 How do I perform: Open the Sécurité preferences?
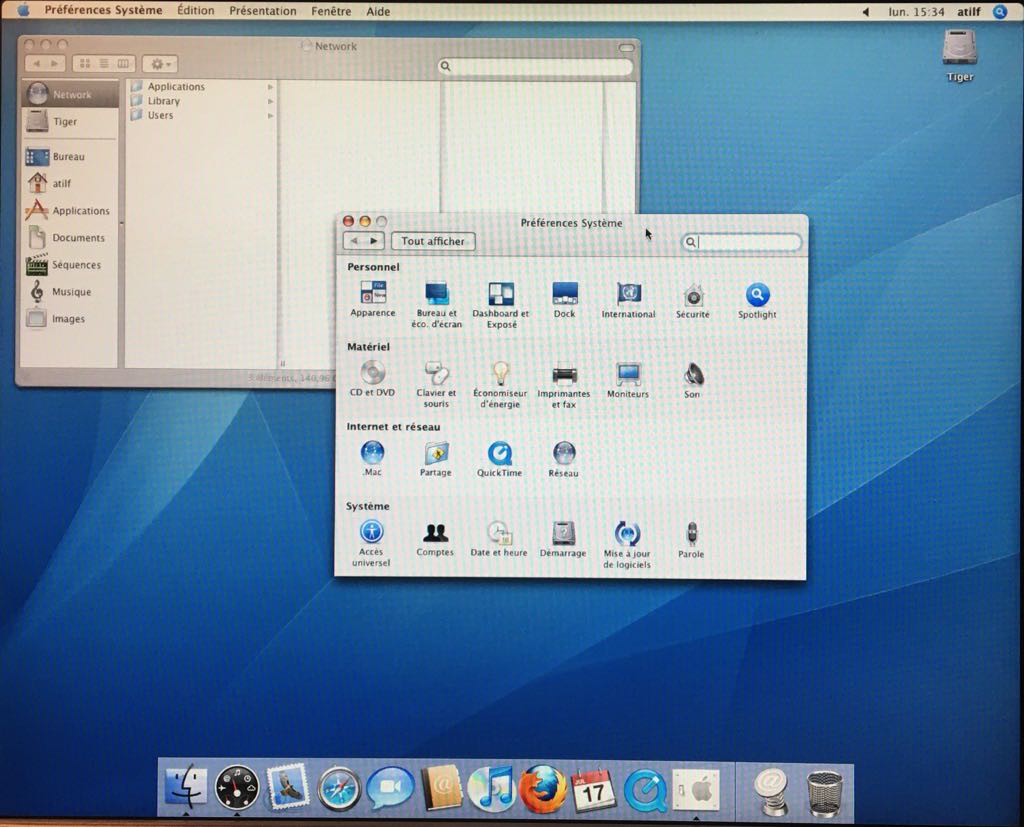click(692, 296)
